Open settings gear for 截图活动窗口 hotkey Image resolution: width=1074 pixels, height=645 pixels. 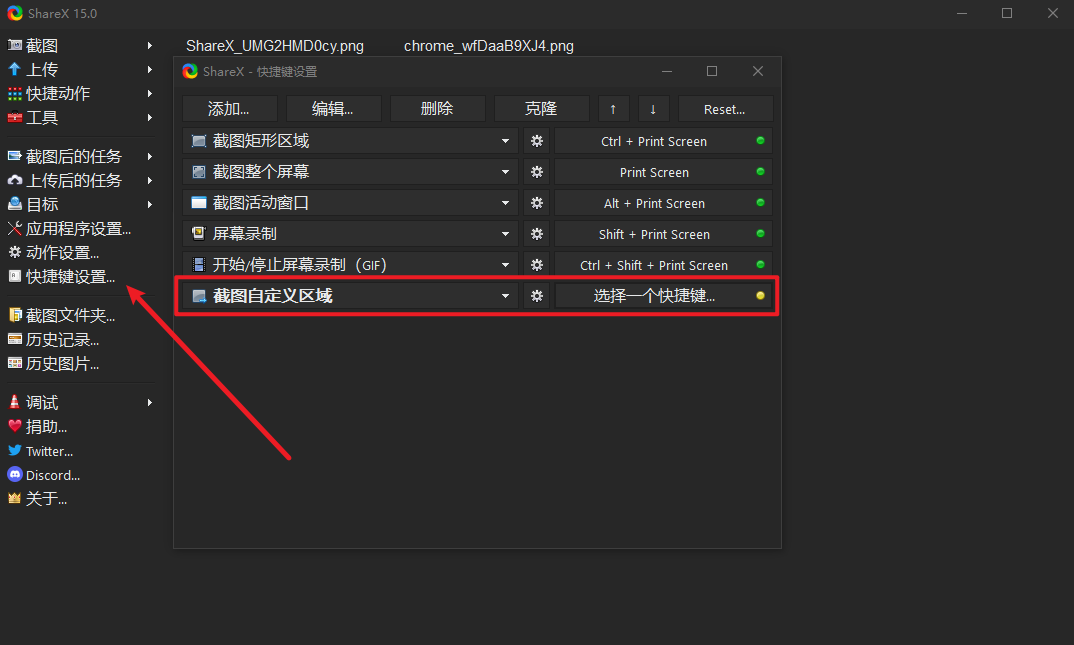tap(537, 203)
